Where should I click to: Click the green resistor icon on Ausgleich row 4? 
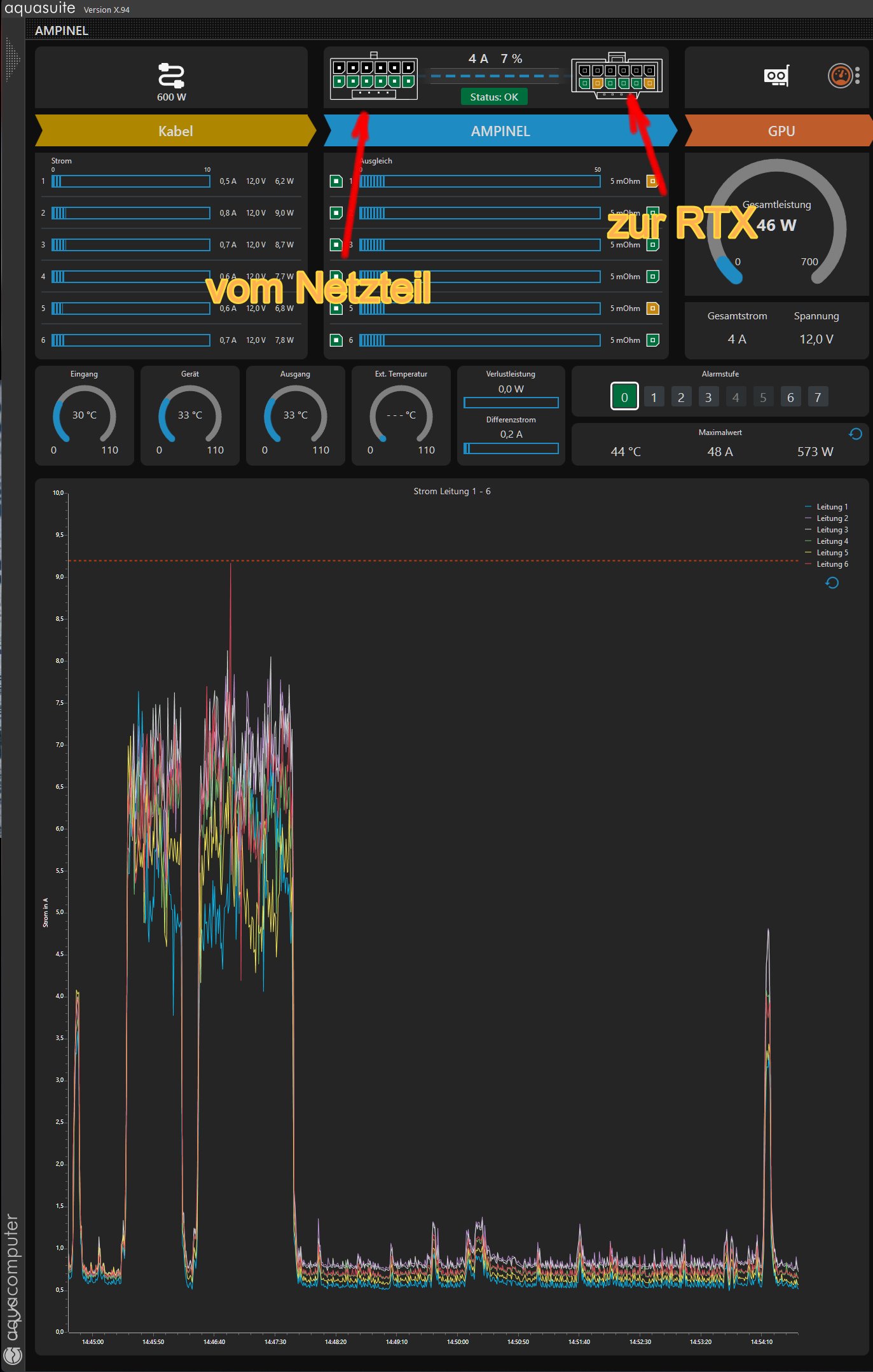click(x=652, y=277)
